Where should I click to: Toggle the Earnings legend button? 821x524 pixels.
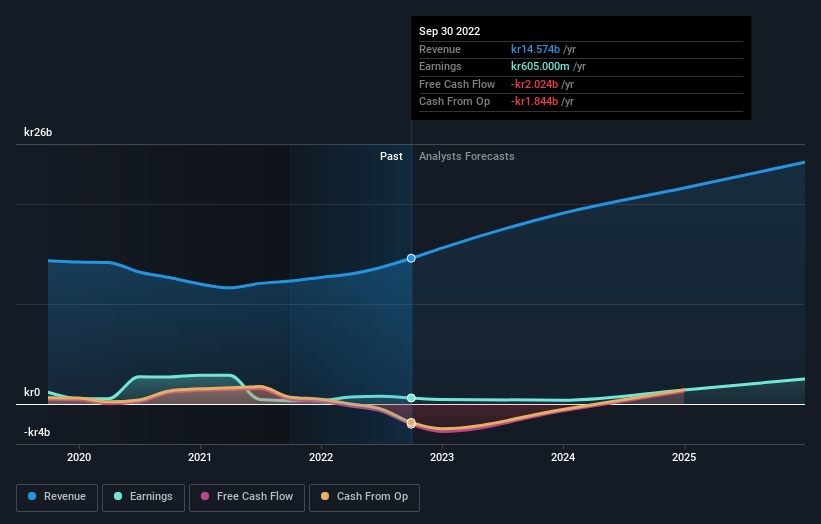(143, 497)
